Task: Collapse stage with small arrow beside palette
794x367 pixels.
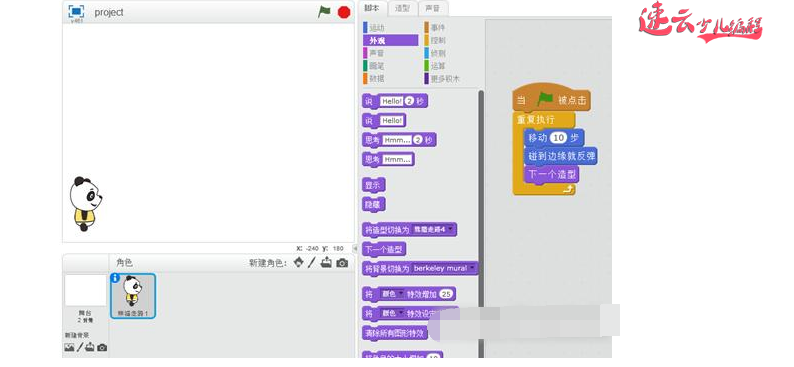Action: point(355,248)
